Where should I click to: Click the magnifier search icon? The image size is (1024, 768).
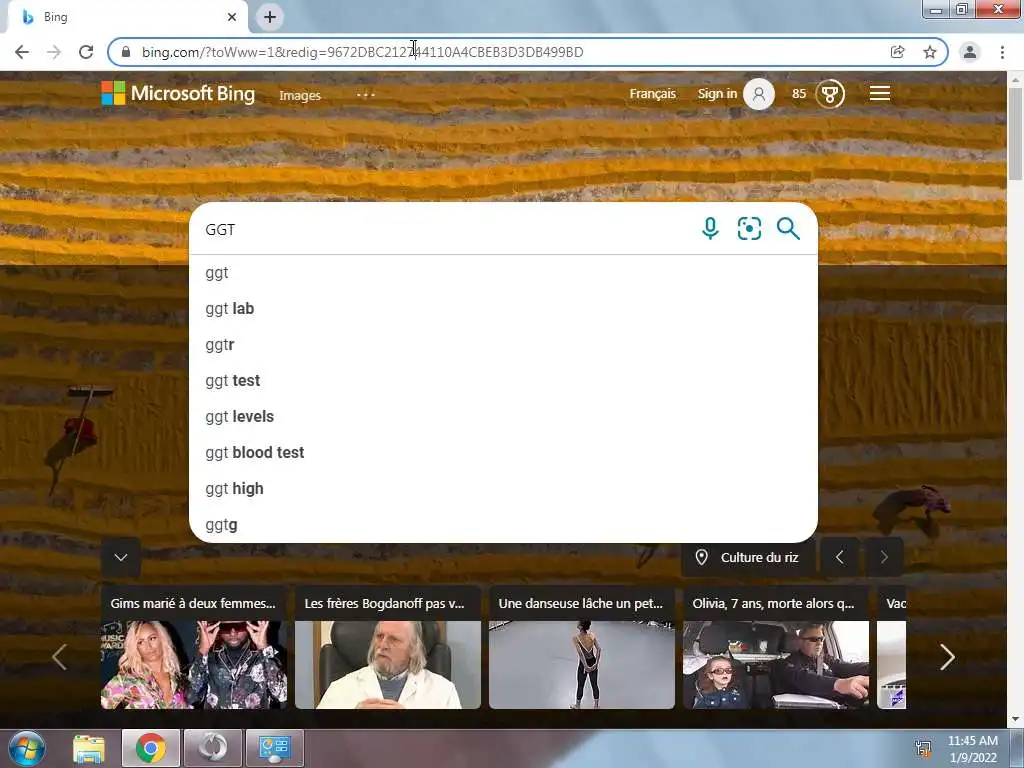pos(788,229)
